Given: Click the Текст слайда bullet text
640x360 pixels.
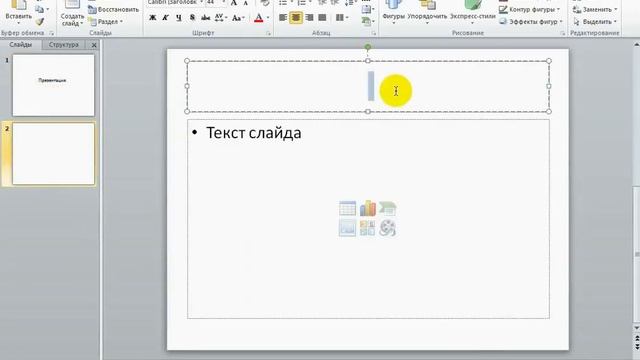Looking at the screenshot, I should pos(253,133).
